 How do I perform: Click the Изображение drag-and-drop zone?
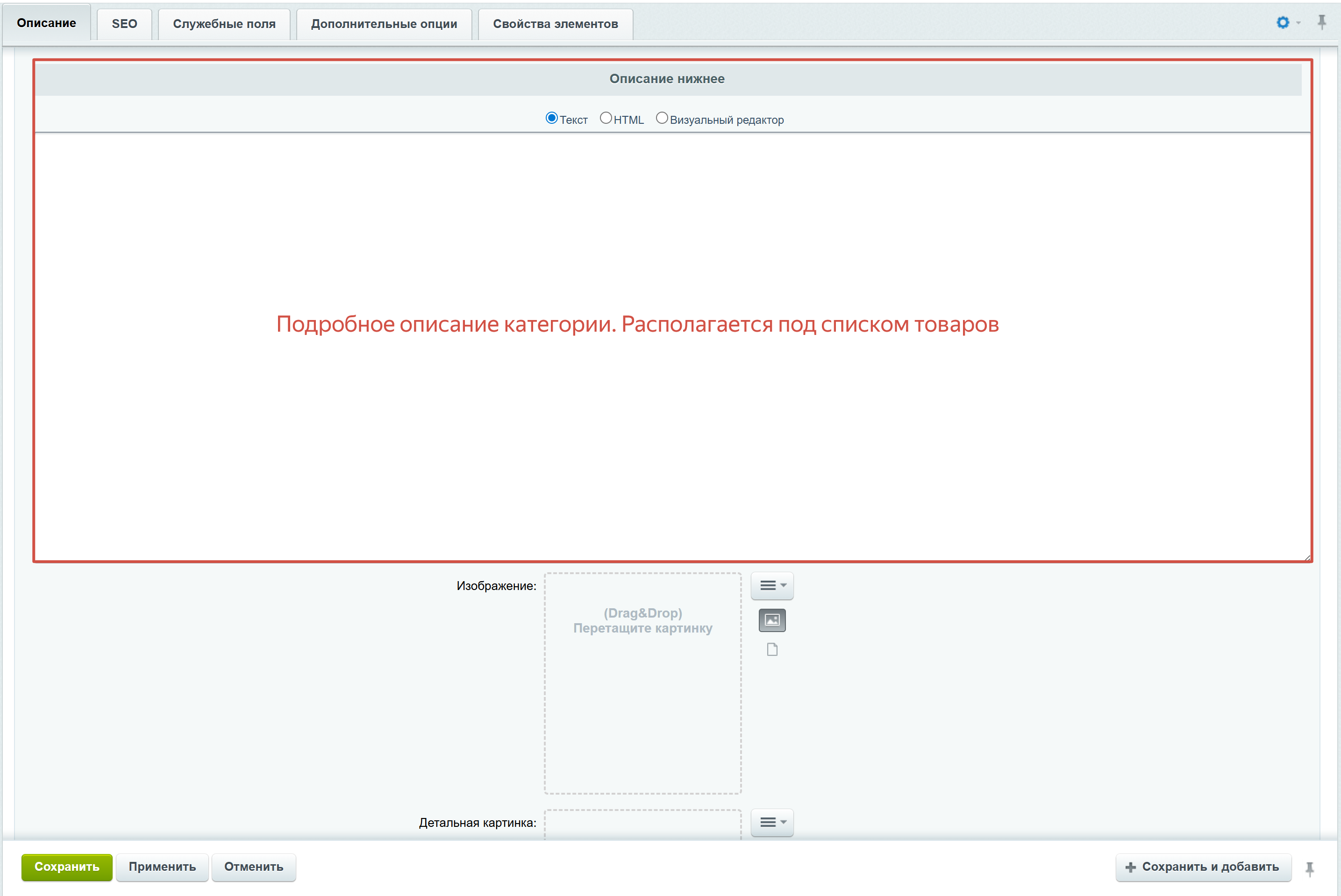[x=642, y=683]
